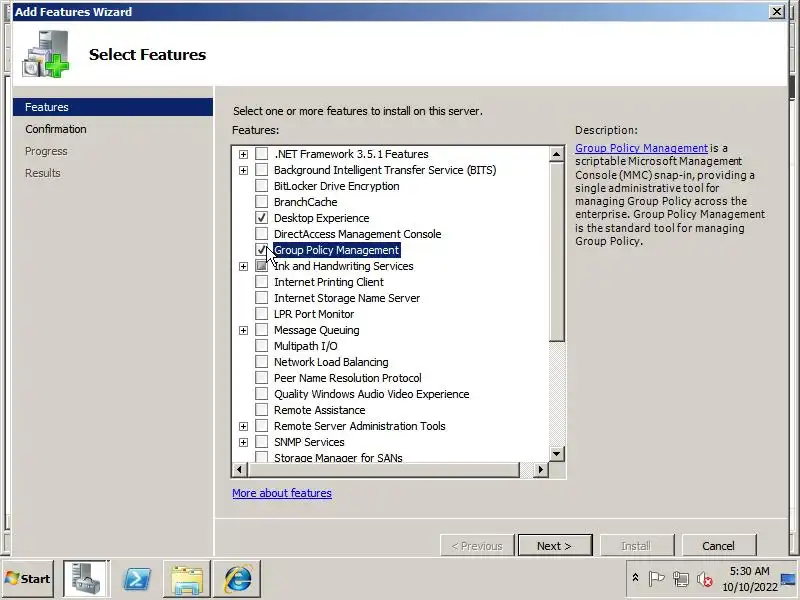Select the Storage Manager for SANs row
Viewport: 800px width, 600px height.
338,457
